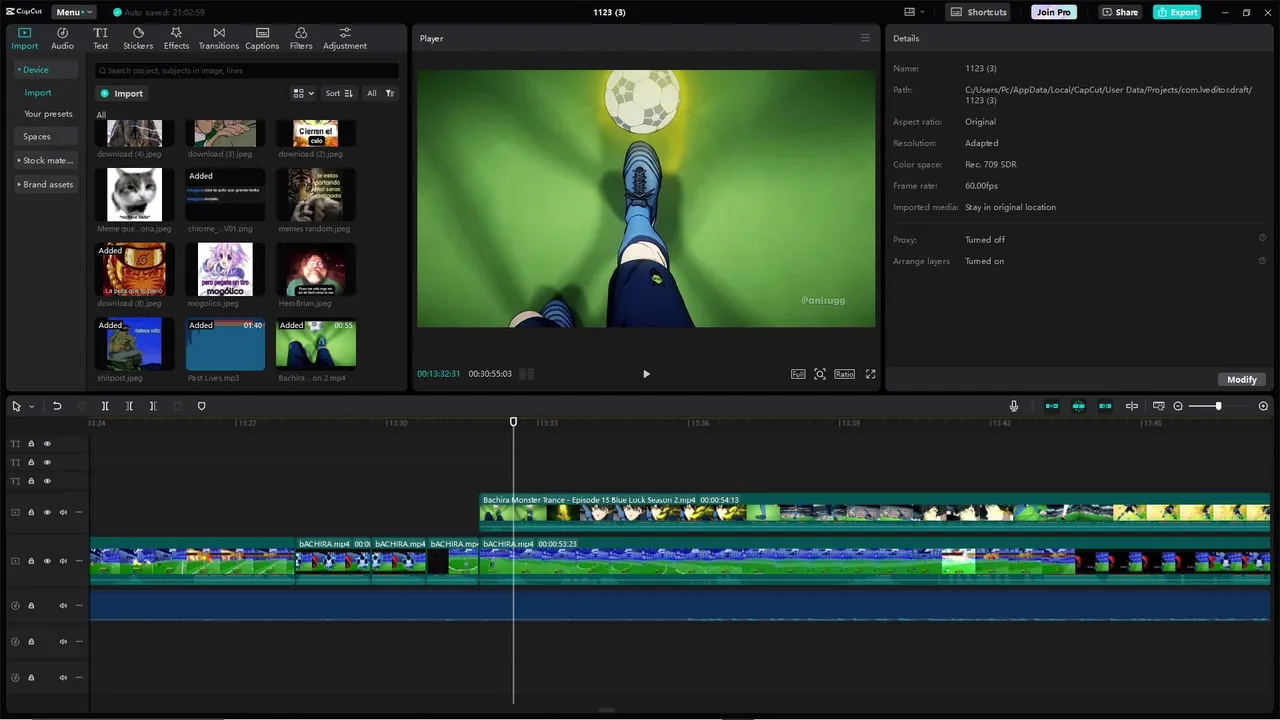The image size is (1280, 720).
Task: Open more options for bACHIRA.mp4 main track
Action: pos(79,561)
